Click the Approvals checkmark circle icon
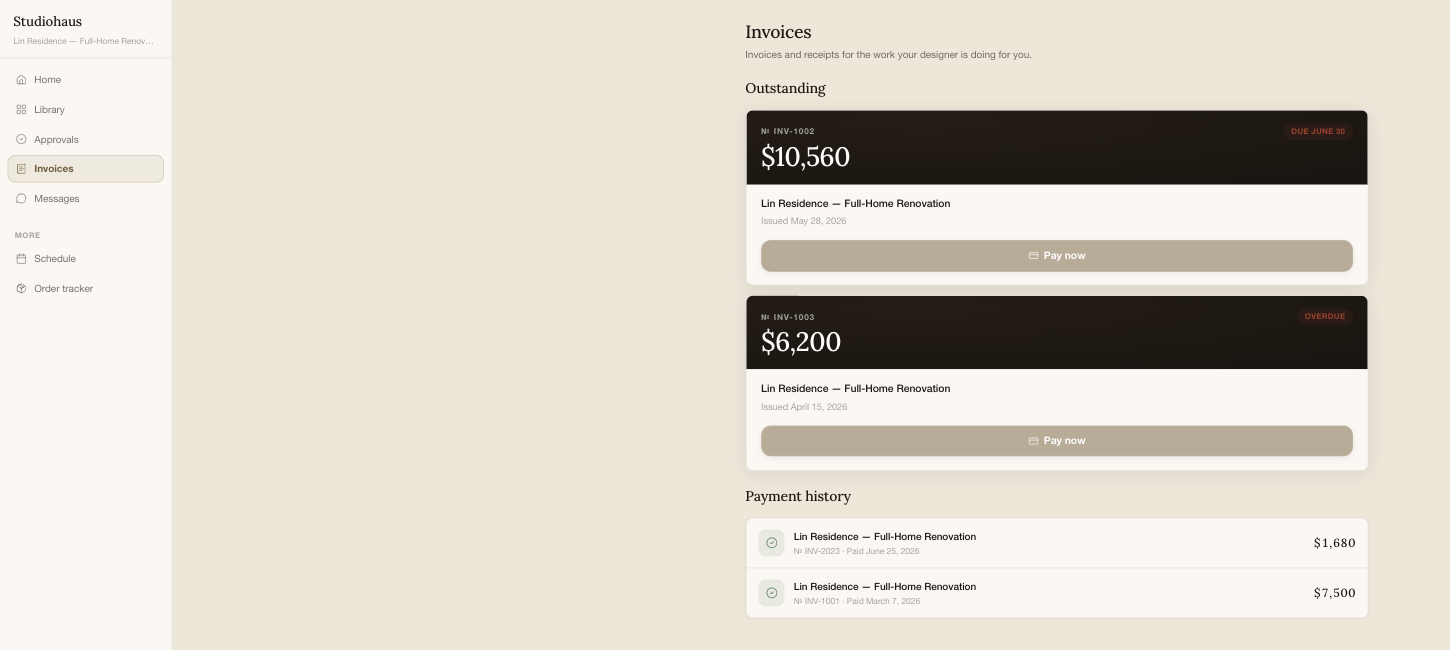Screen dimensions: 1450x650 (21, 140)
